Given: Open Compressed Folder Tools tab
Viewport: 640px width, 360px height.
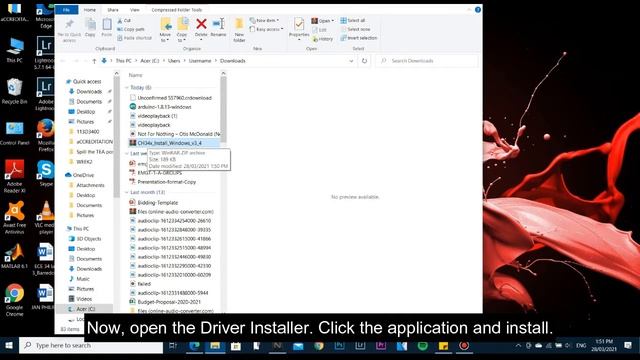Looking at the screenshot, I should [x=177, y=10].
